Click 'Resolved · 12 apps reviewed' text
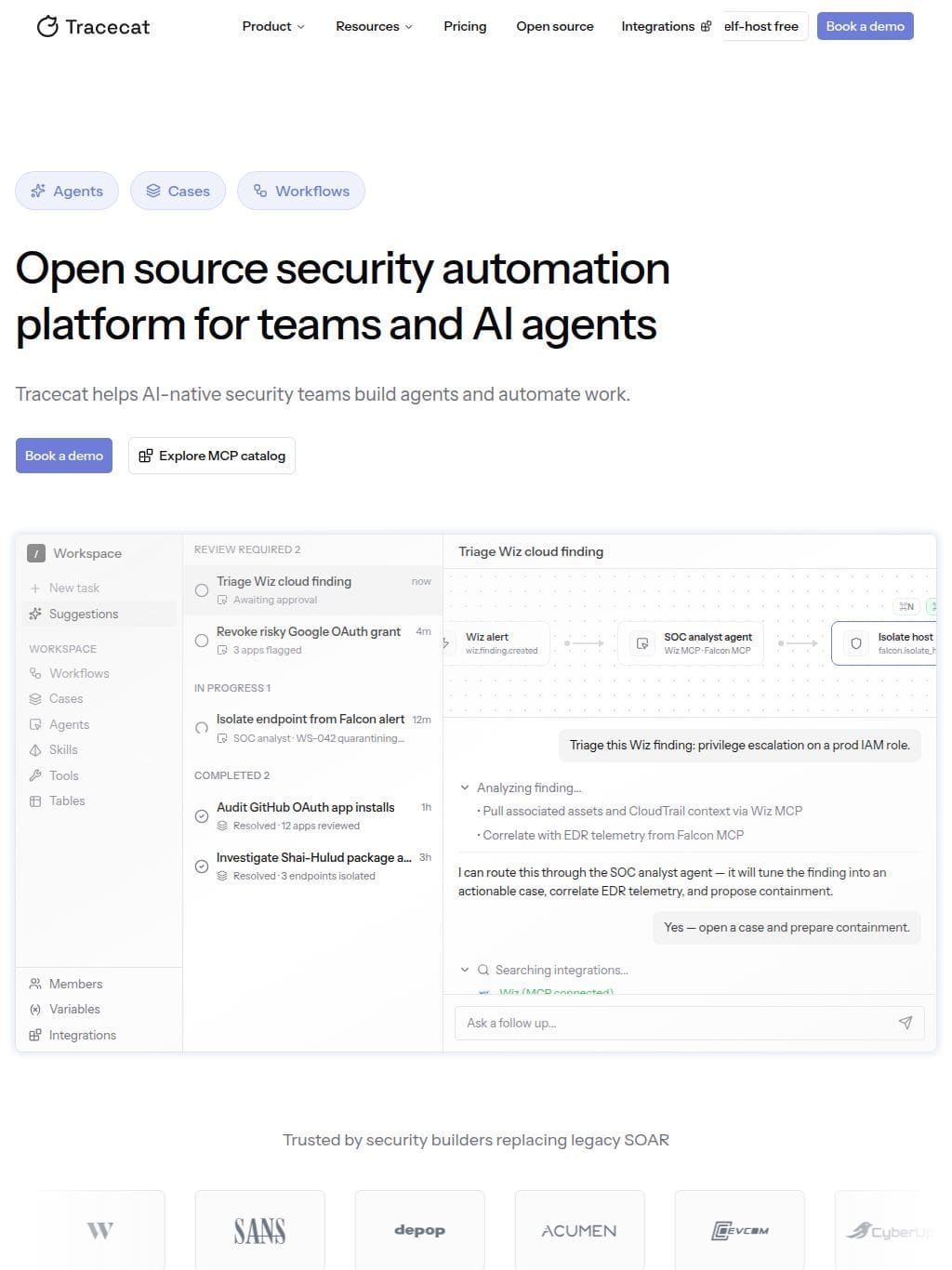This screenshot has width=952, height=1270. [x=297, y=826]
